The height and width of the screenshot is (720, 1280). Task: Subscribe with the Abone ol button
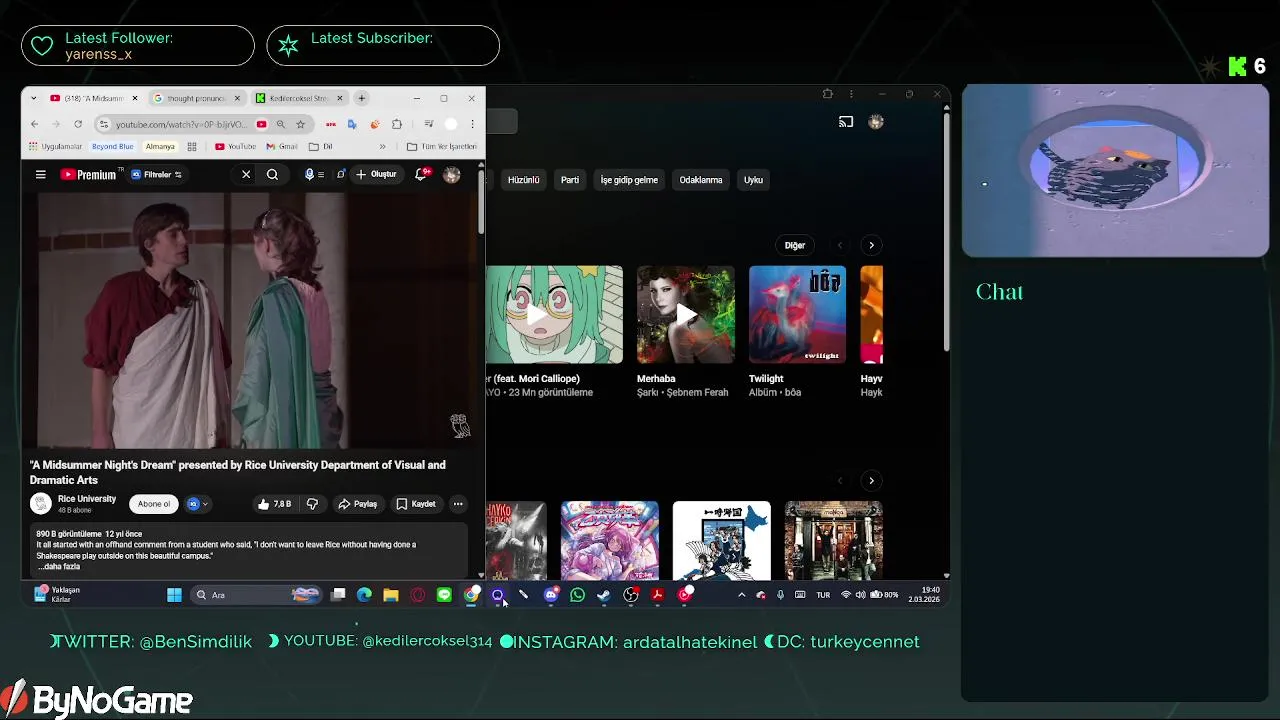pyautogui.click(x=154, y=504)
